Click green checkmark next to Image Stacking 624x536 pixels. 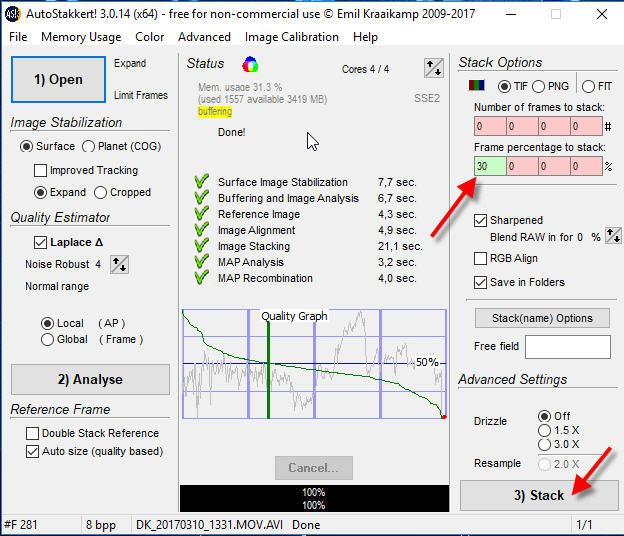point(202,246)
